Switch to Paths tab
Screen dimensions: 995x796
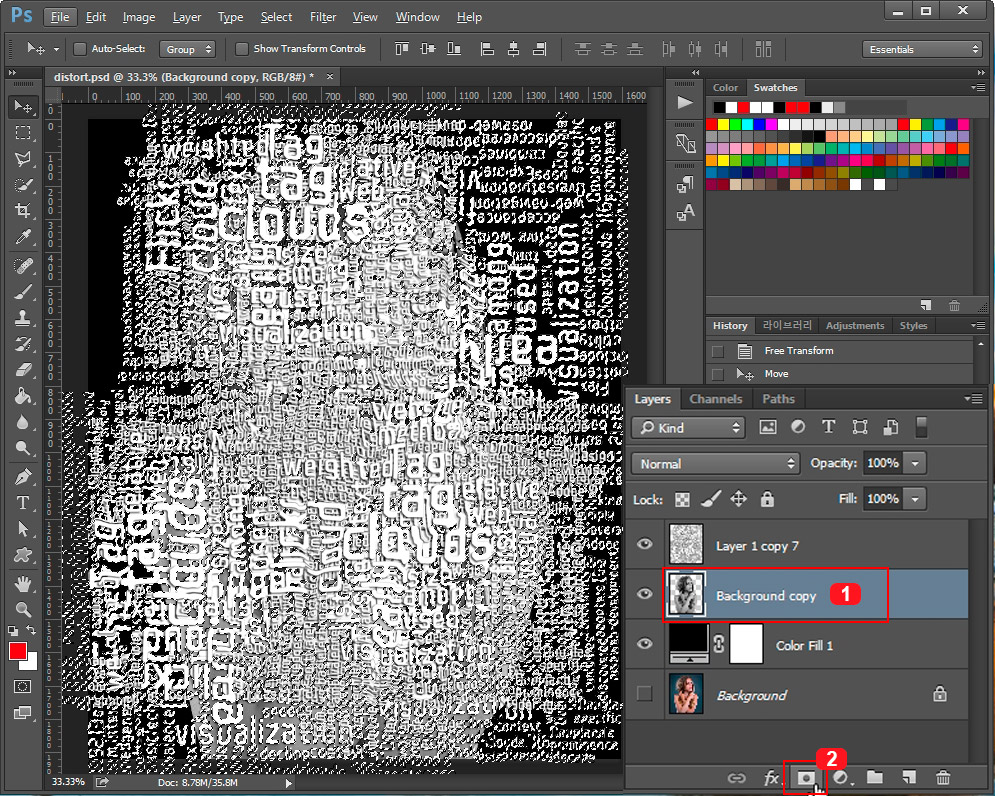click(778, 399)
